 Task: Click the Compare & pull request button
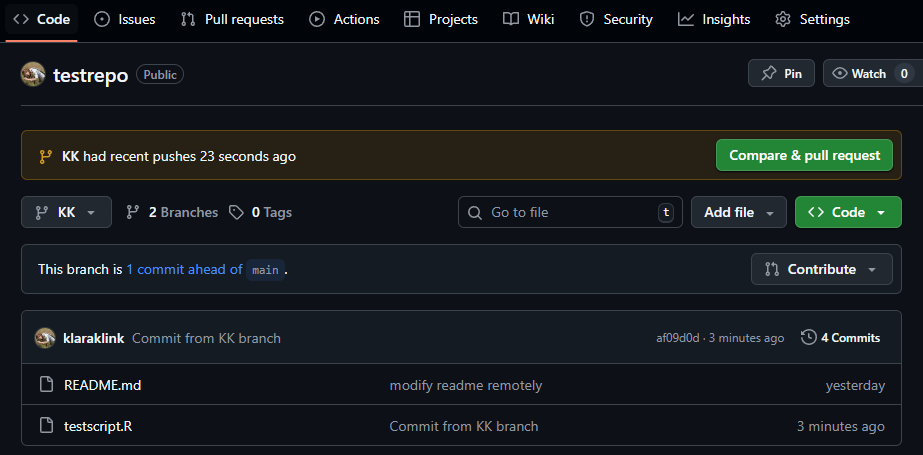pos(804,155)
